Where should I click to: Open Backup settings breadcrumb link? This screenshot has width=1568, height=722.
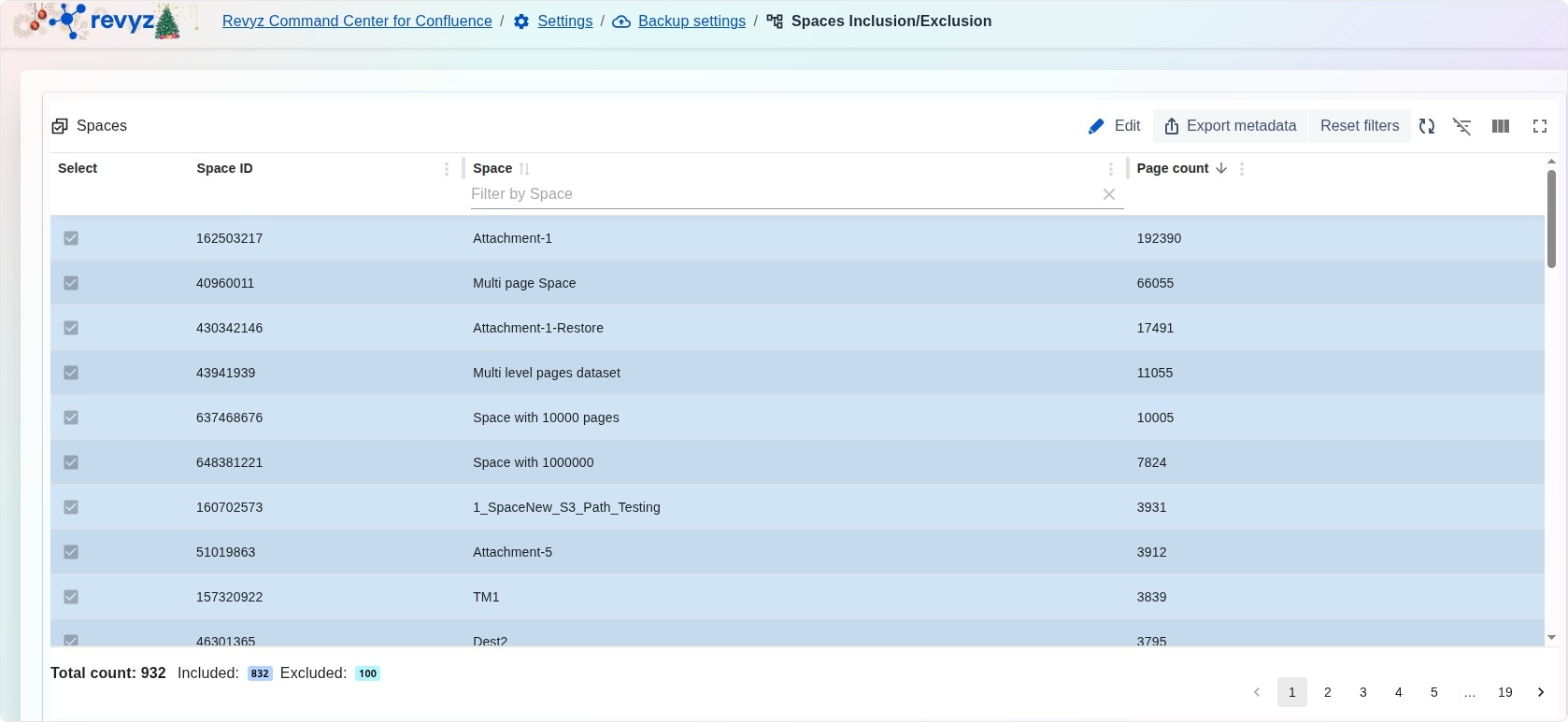click(691, 21)
